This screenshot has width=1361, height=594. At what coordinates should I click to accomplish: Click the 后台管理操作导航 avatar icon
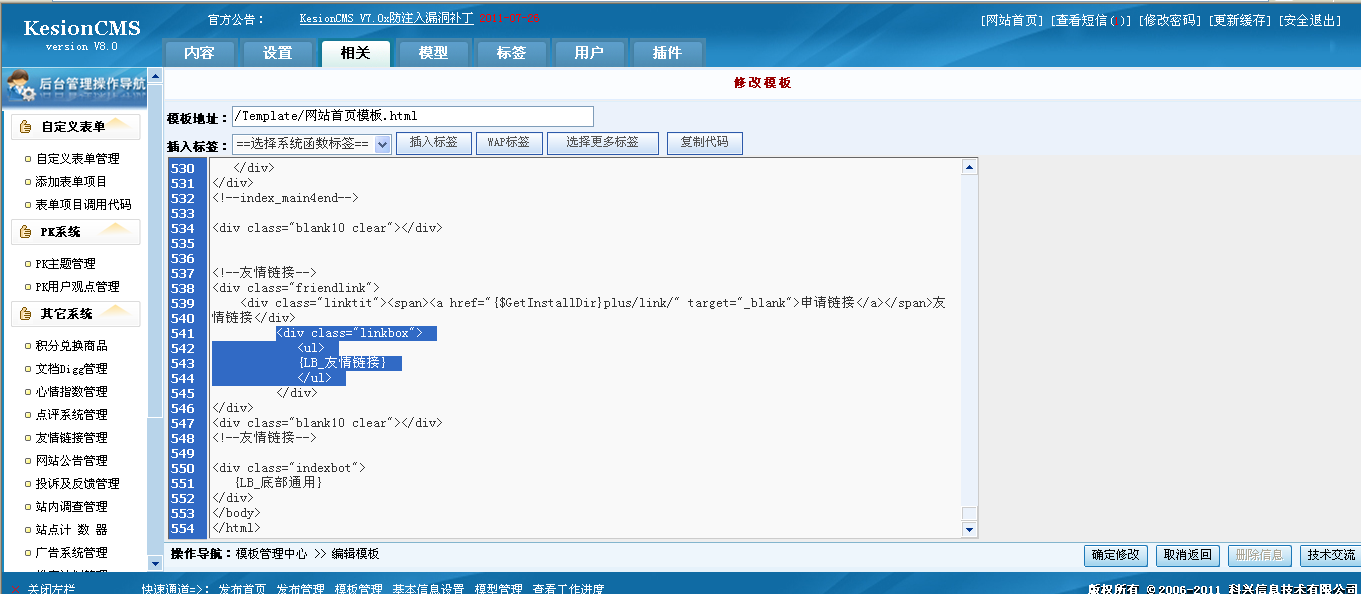point(20,87)
